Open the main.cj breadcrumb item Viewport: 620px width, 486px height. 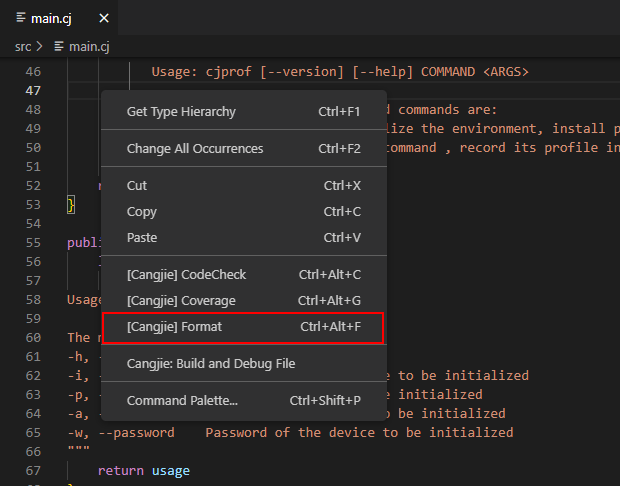88,46
